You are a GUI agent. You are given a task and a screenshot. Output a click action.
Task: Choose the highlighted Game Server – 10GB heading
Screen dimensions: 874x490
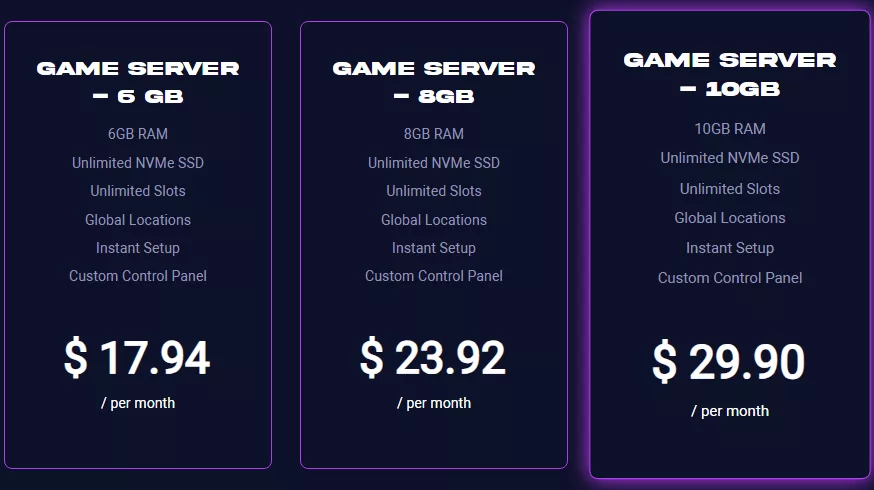click(730, 75)
